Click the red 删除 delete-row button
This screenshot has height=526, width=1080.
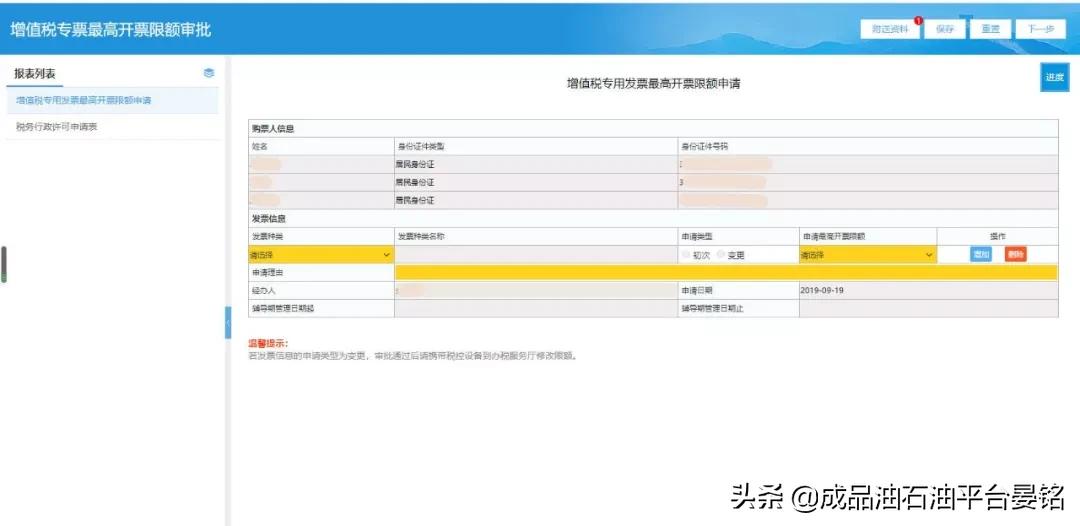tap(1015, 254)
